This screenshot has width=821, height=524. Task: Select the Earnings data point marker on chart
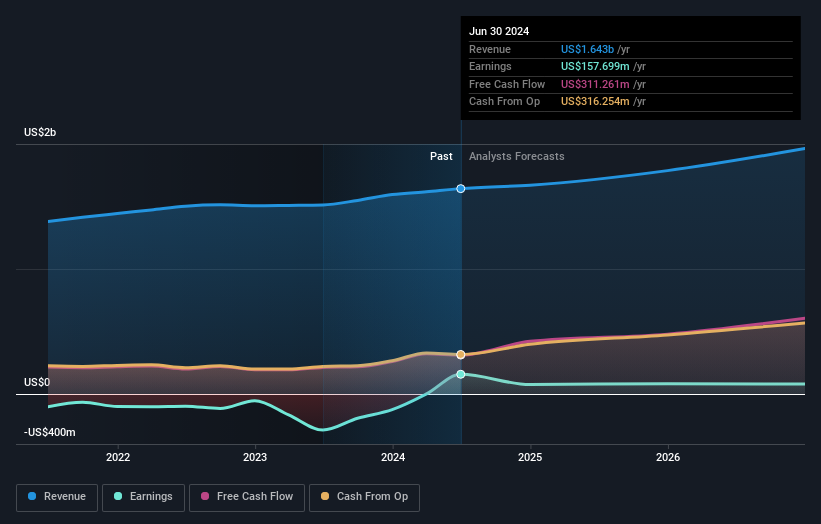(461, 374)
